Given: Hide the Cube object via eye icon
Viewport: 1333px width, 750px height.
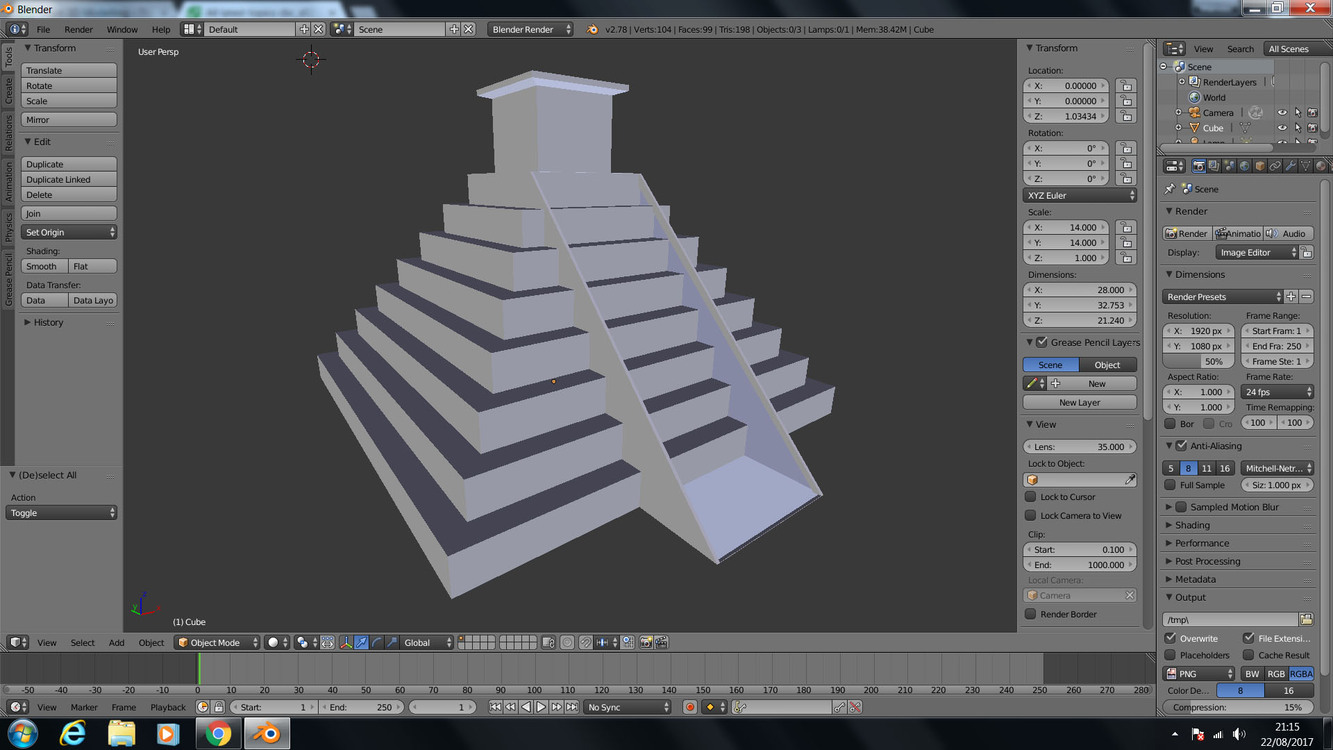Looking at the screenshot, I should pos(1282,128).
